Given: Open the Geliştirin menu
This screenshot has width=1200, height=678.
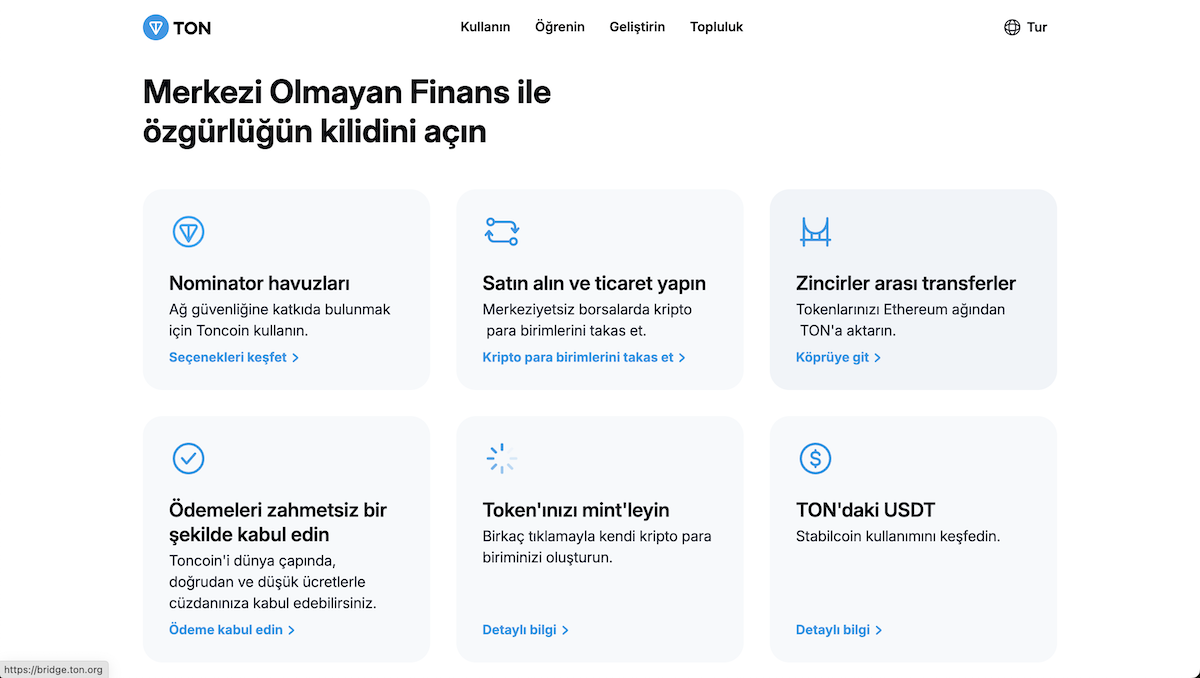Looking at the screenshot, I should (x=637, y=27).
